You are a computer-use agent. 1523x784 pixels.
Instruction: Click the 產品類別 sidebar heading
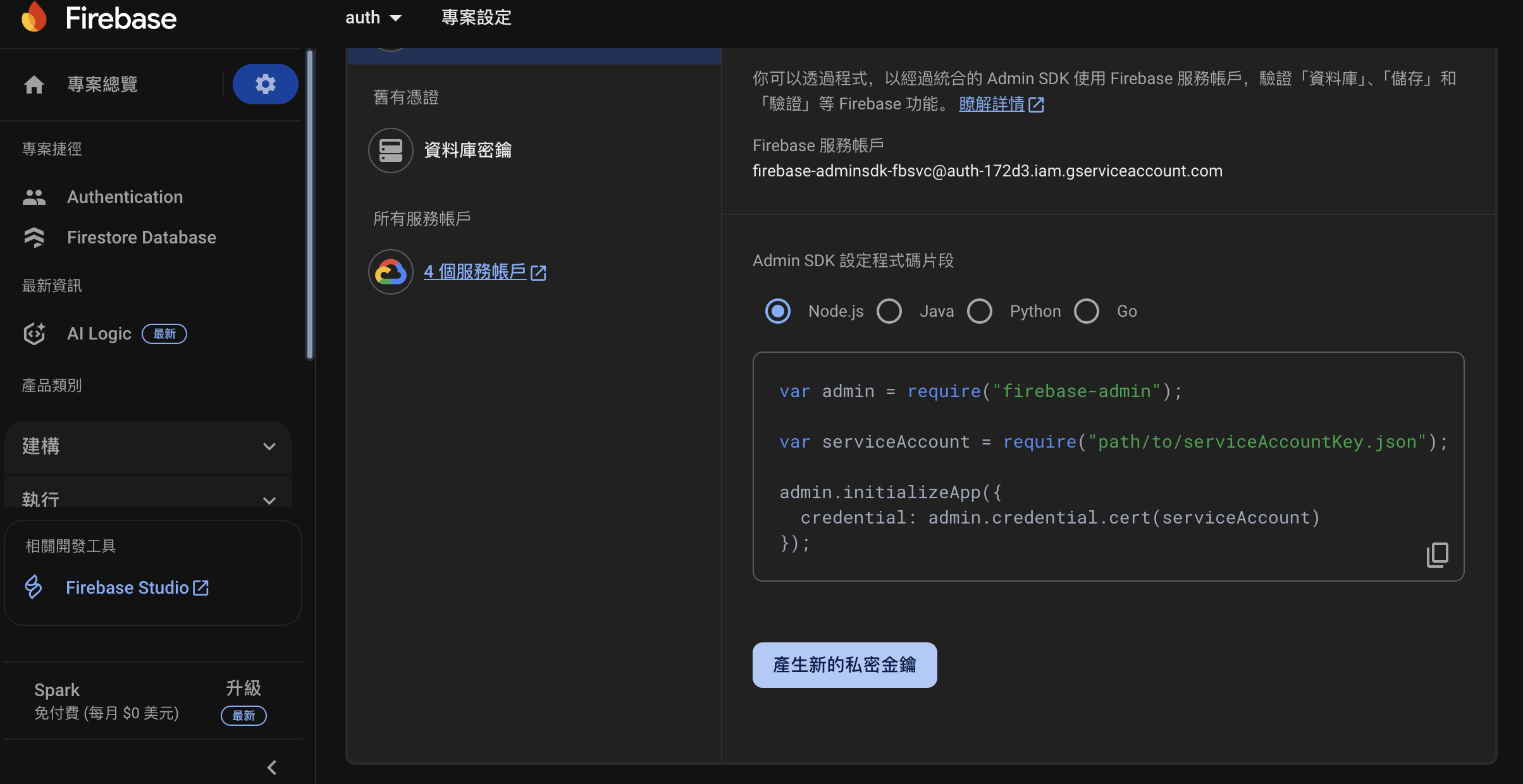pyautogui.click(x=52, y=386)
